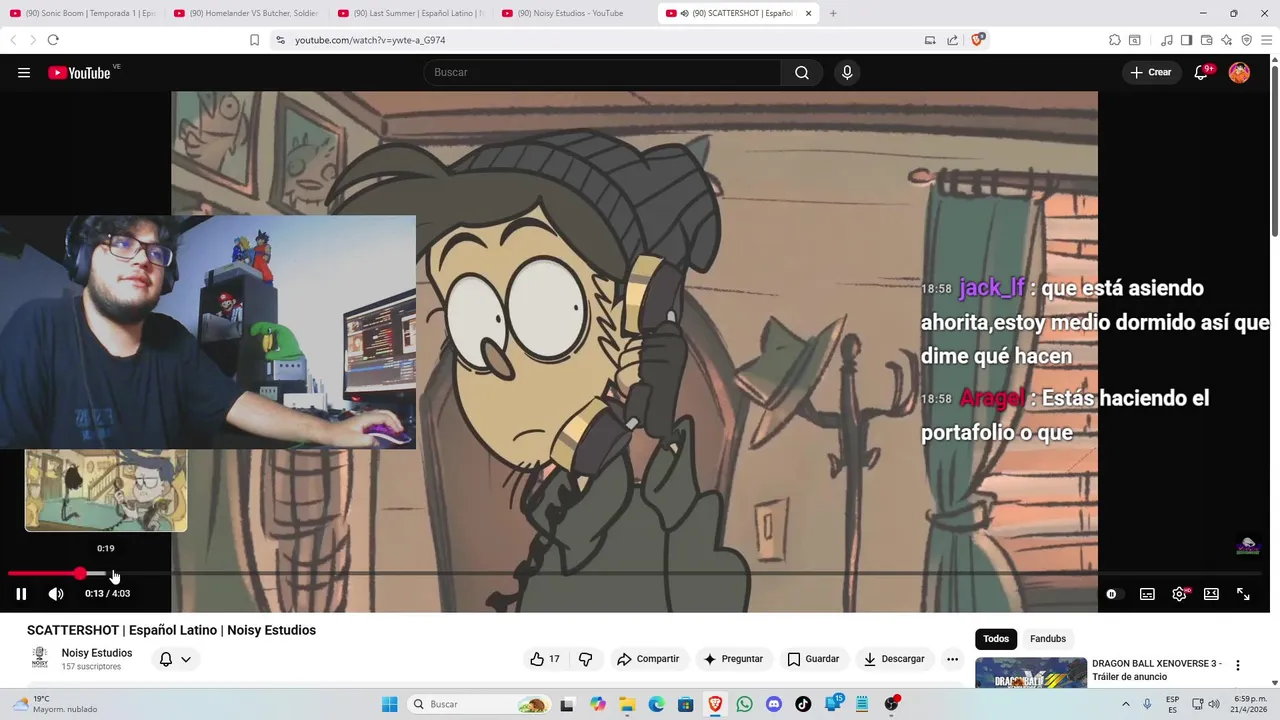
Task: Open browser extensions puzzle icon
Action: (1115, 40)
